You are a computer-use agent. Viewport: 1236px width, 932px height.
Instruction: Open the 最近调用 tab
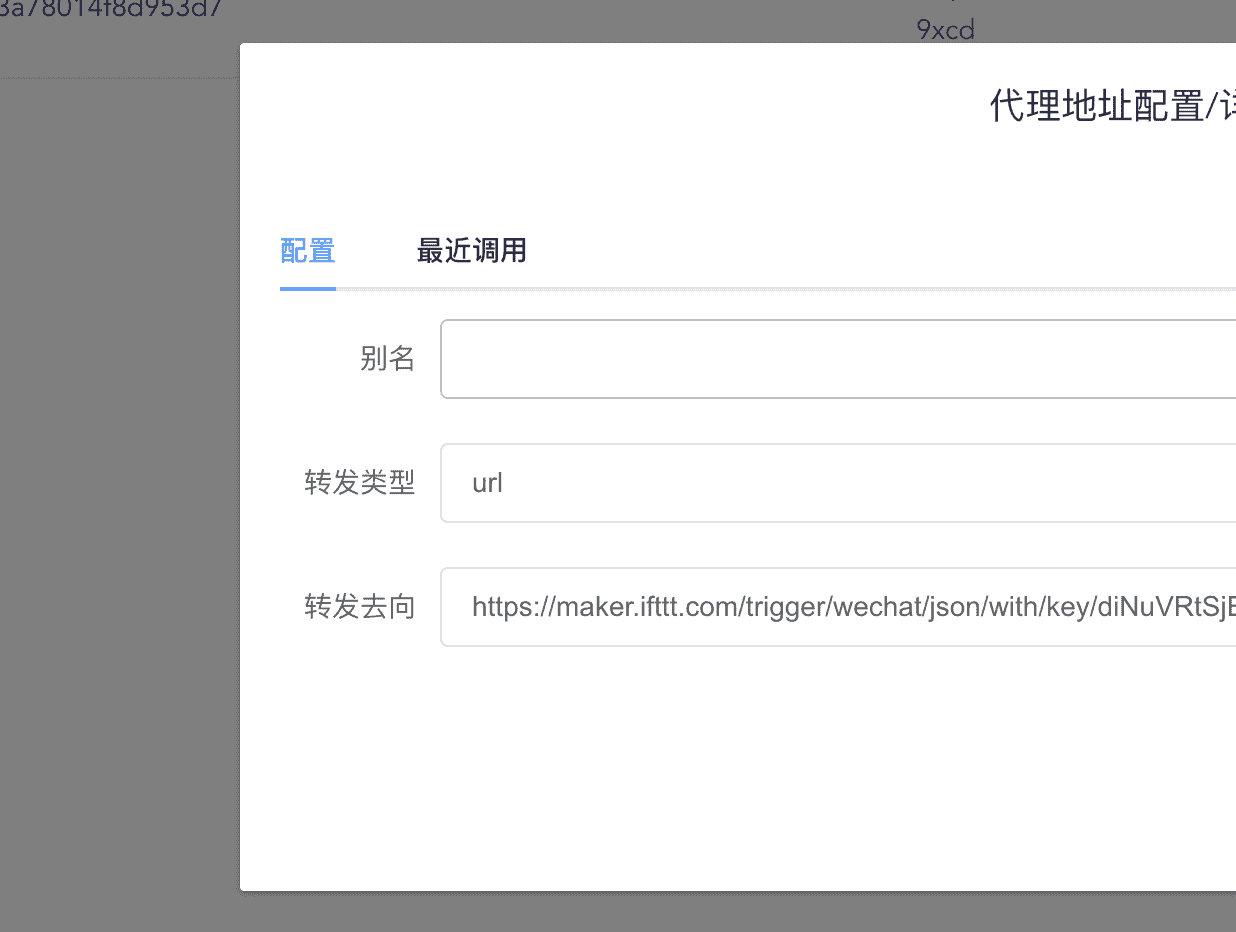pos(471,251)
